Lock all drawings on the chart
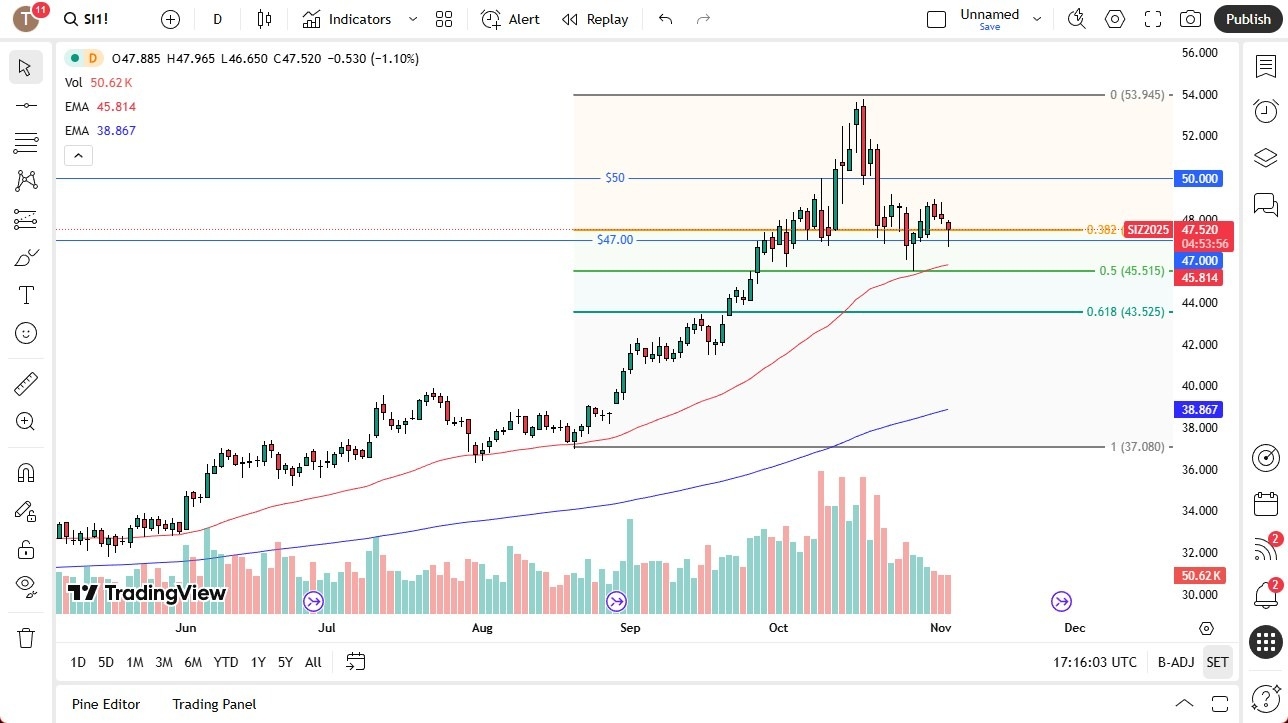Viewport: 1288px width, 723px height. (25, 549)
